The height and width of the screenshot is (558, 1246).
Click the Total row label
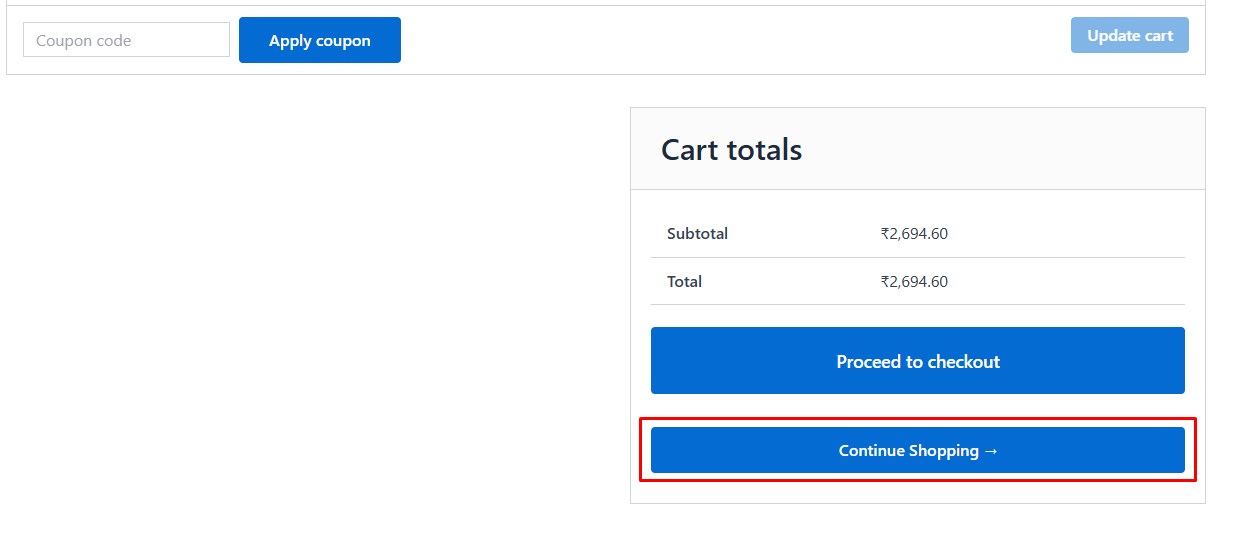pos(684,282)
